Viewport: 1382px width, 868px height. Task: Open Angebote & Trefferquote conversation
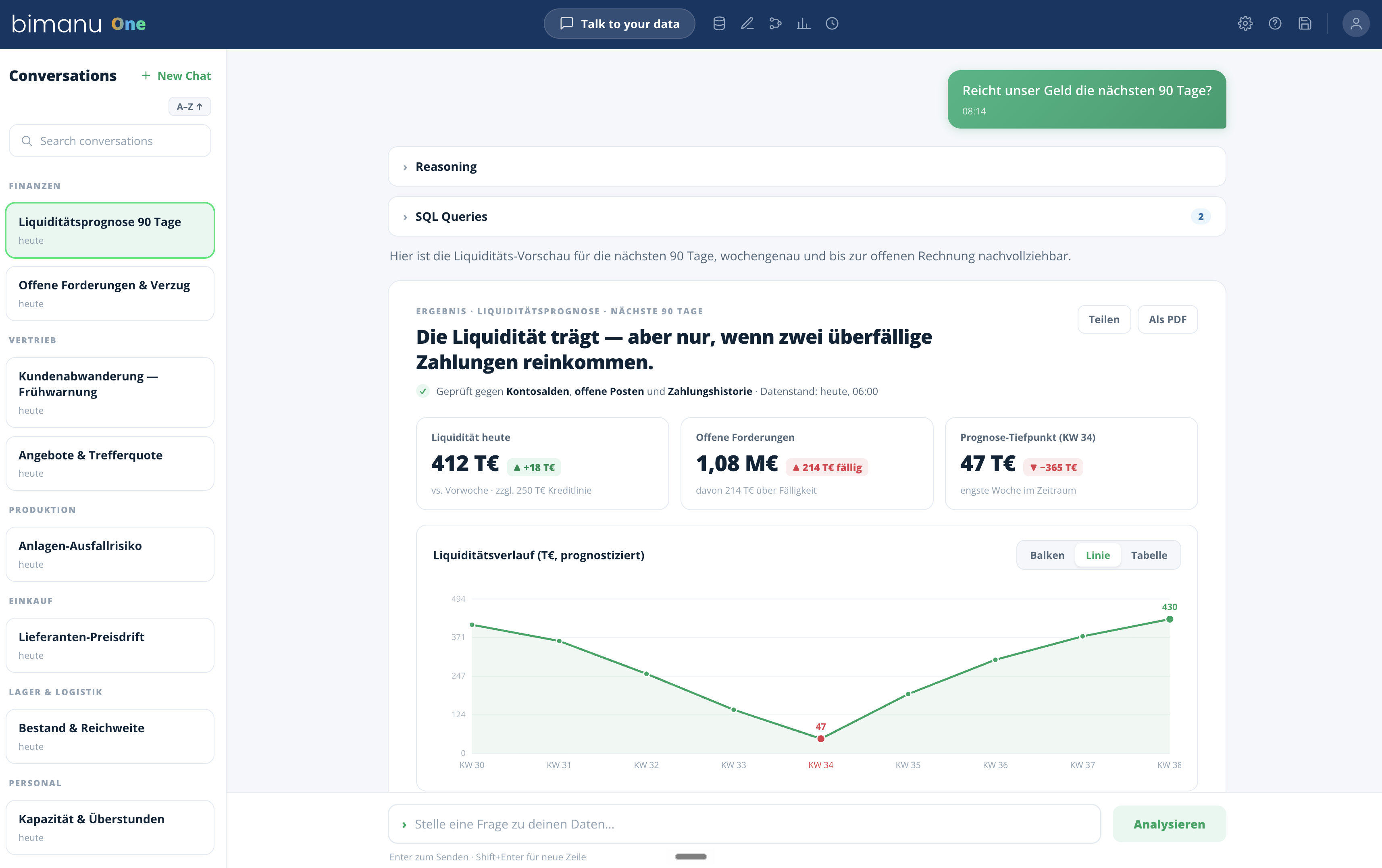(x=110, y=463)
